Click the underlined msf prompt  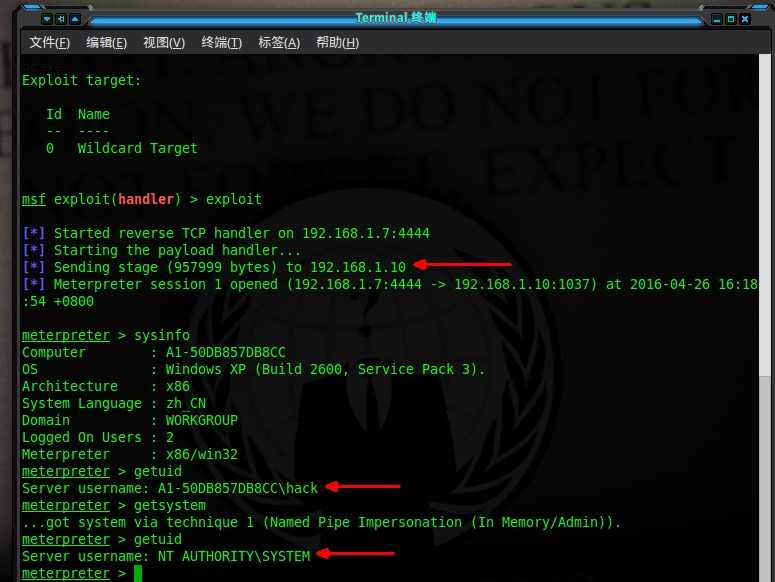[34, 199]
